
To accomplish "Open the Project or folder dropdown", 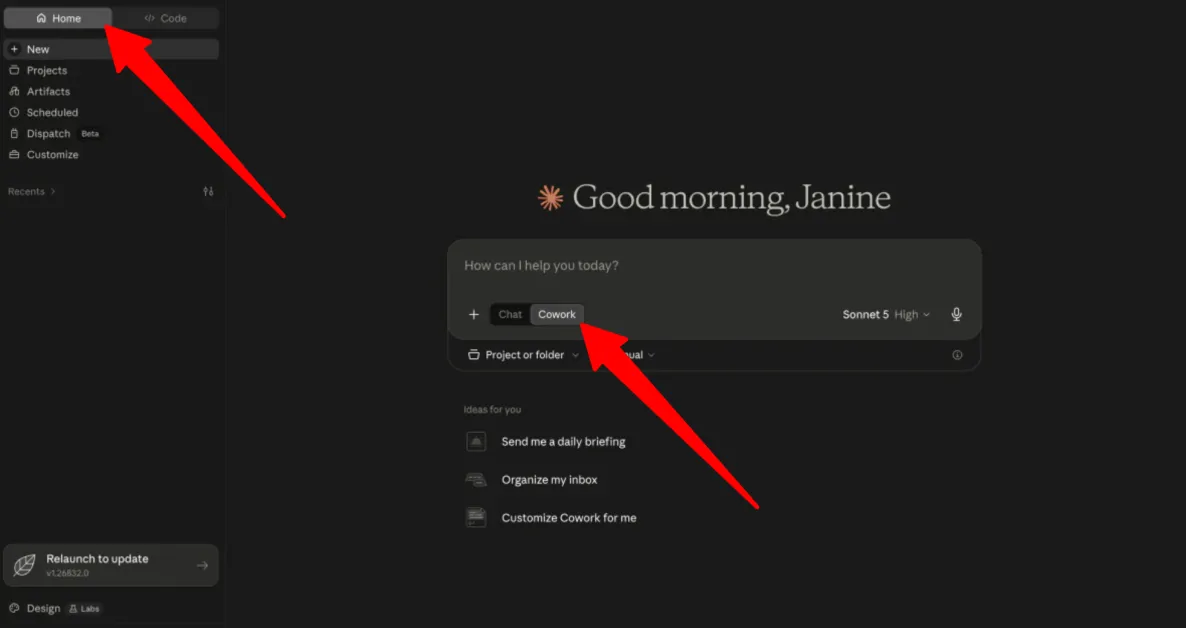I will click(x=523, y=355).
